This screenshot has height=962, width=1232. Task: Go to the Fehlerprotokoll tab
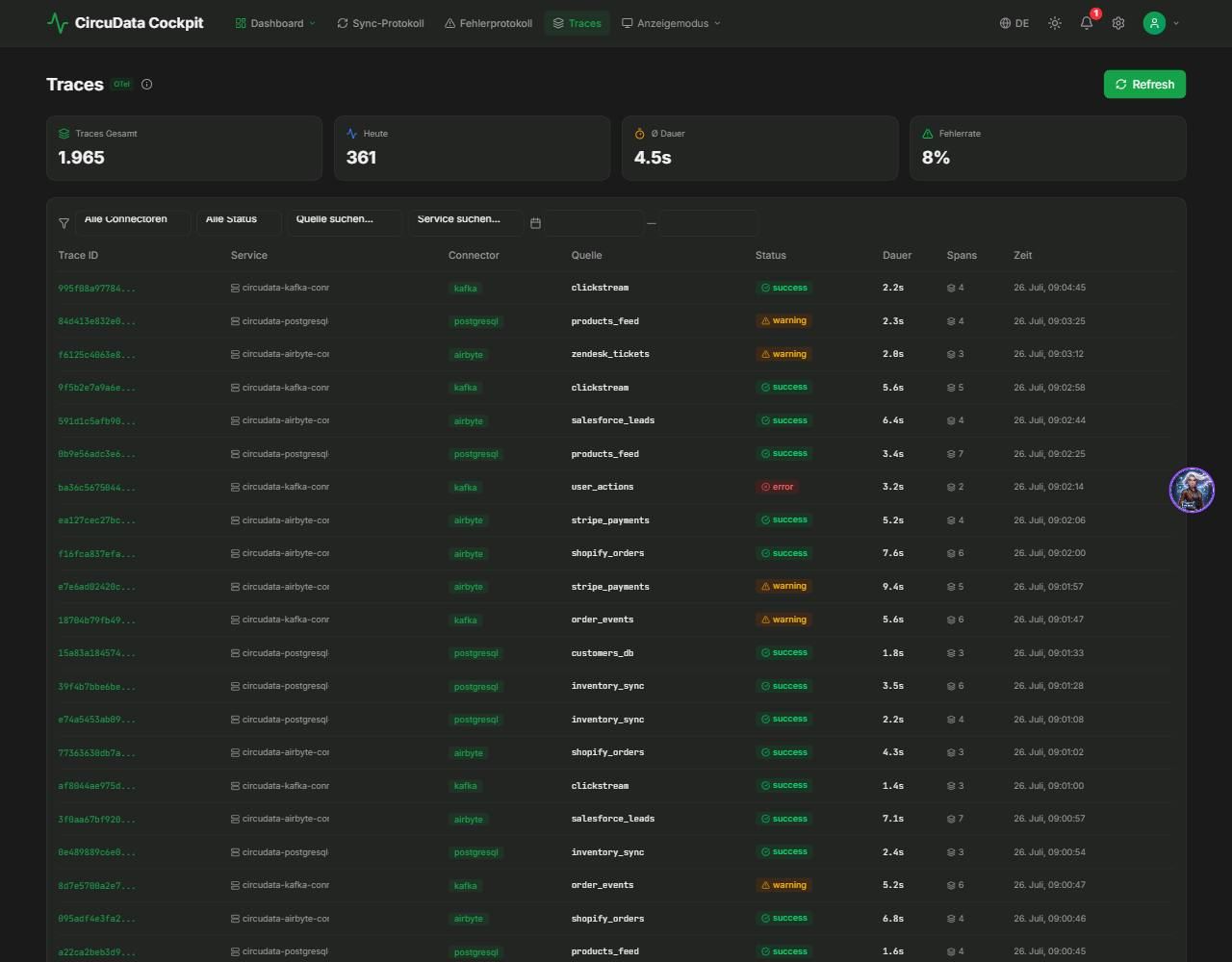coord(488,23)
